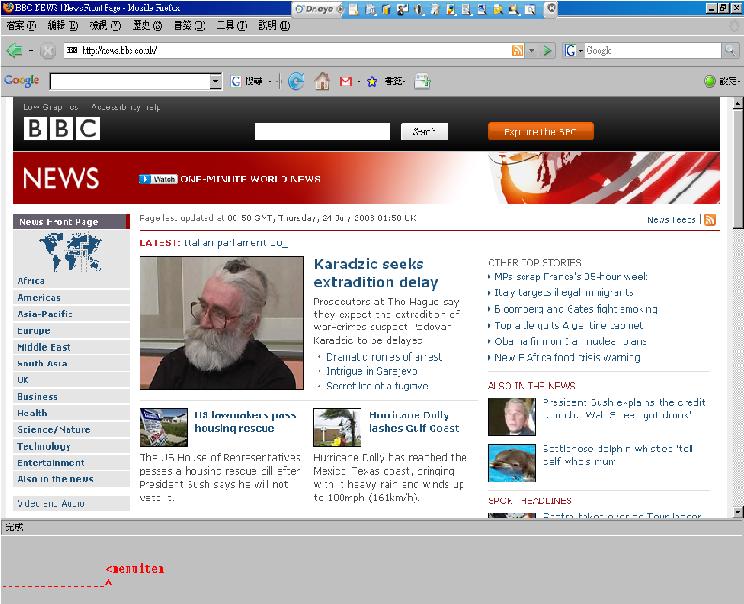The width and height of the screenshot is (744, 604).
Task: Click the BBC search input field
Action: point(322,132)
